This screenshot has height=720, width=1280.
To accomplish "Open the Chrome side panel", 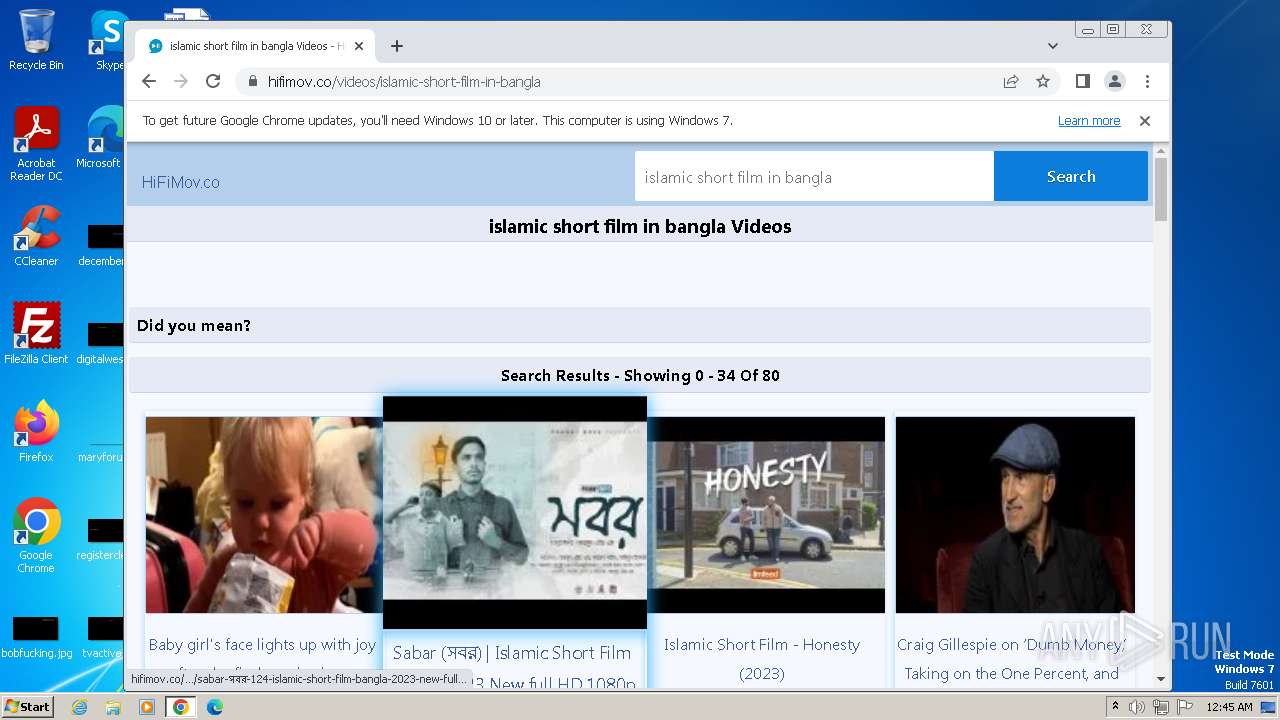I will [x=1082, y=81].
